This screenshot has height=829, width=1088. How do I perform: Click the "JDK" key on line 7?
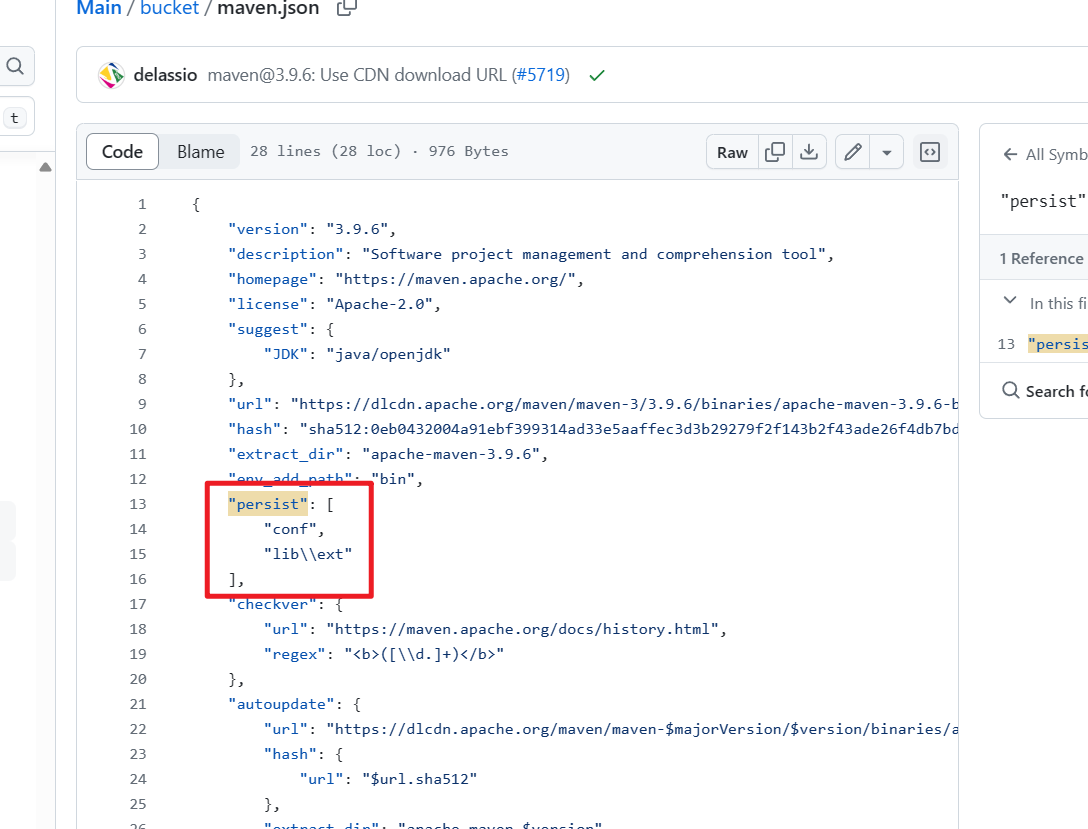click(285, 354)
